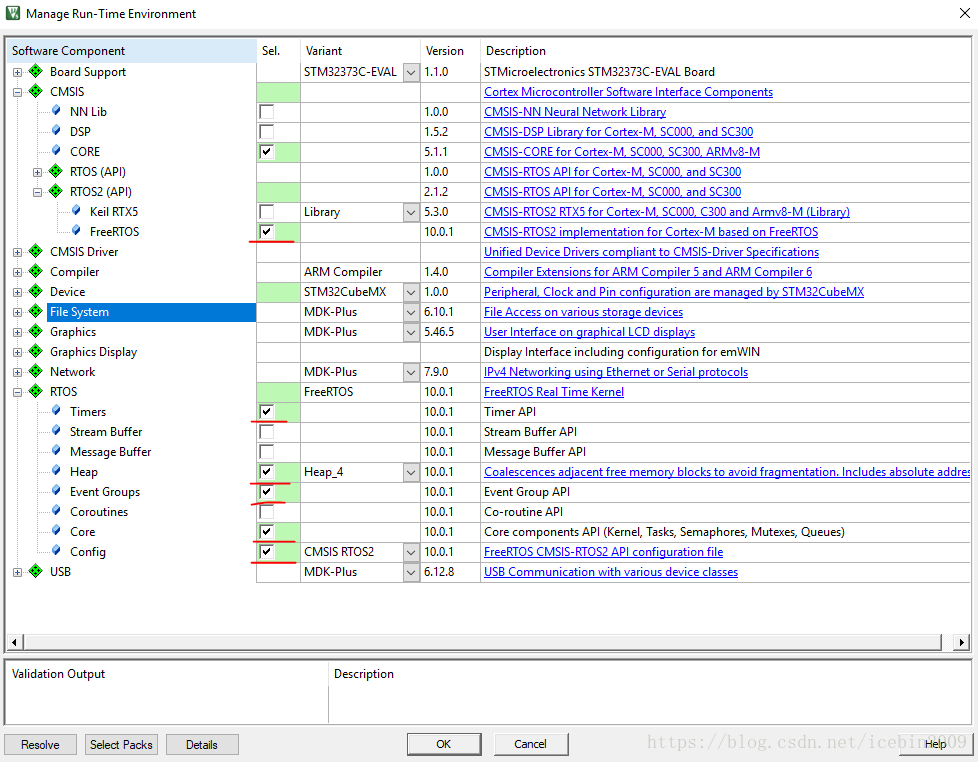
Task: Enable the NN Lib checkbox
Action: click(x=267, y=112)
